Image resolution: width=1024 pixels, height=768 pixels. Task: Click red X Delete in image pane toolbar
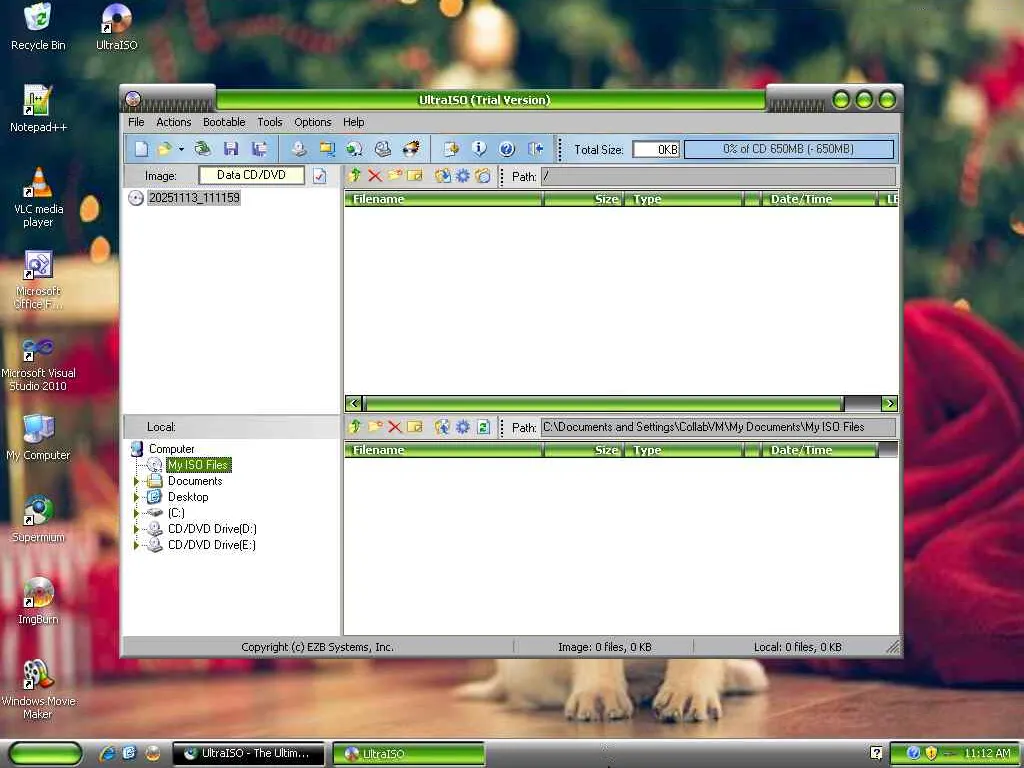[375, 176]
